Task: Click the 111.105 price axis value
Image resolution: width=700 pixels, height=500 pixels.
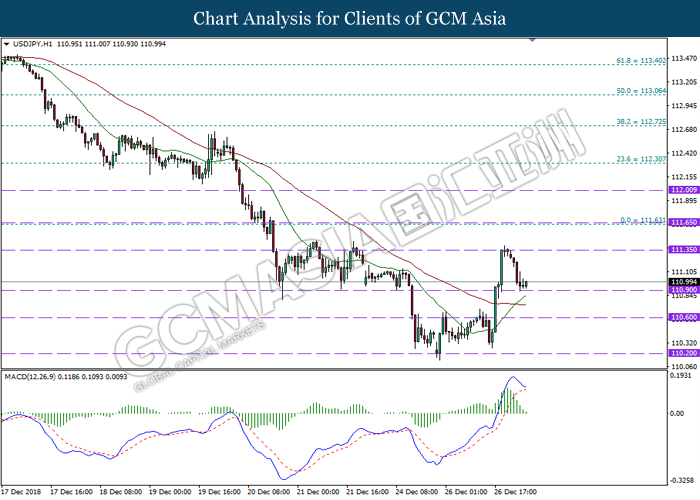Action: click(x=684, y=272)
